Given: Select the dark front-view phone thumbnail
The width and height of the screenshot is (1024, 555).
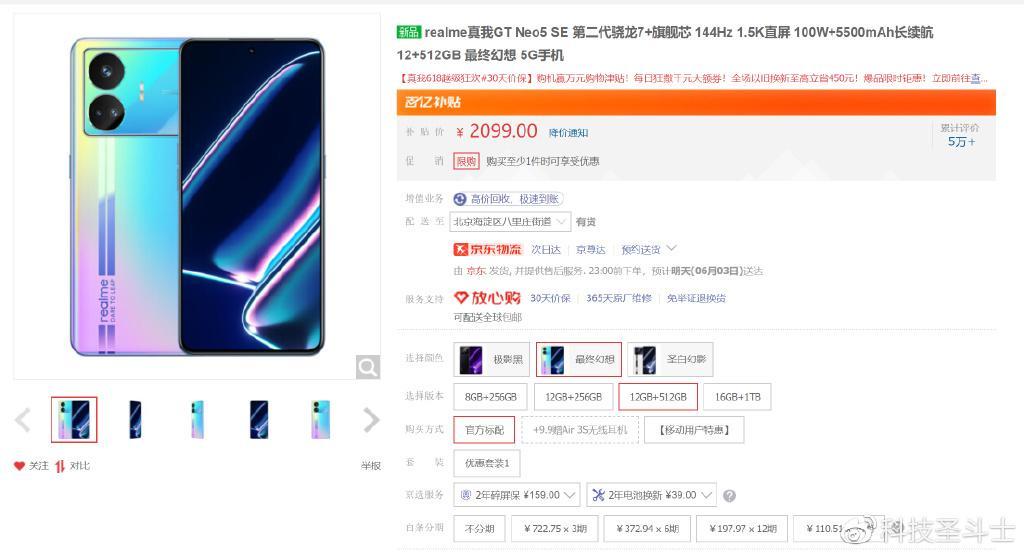Looking at the screenshot, I should (x=259, y=419).
